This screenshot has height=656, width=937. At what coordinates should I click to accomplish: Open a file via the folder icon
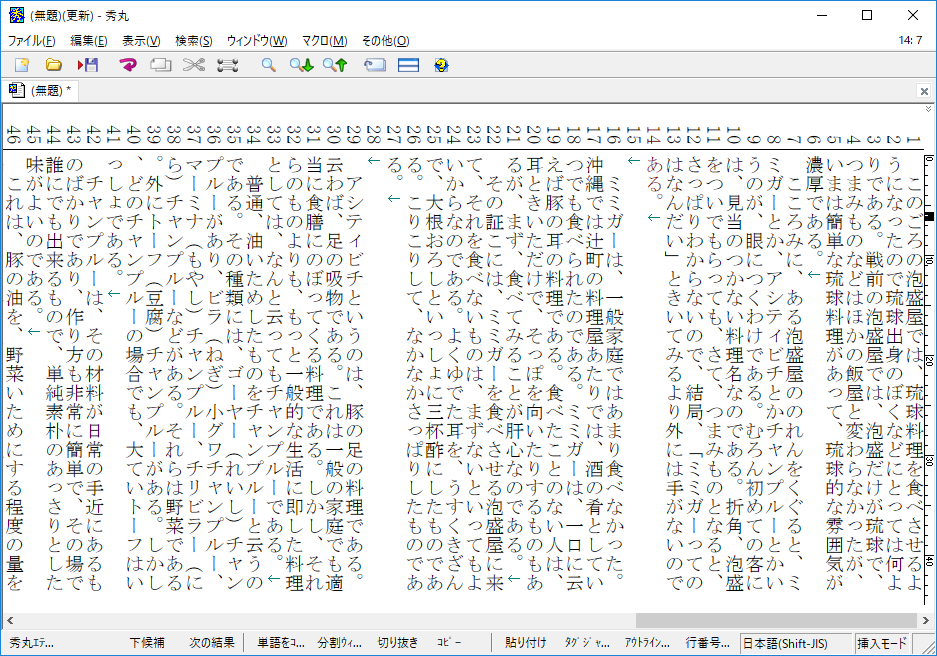(54, 65)
